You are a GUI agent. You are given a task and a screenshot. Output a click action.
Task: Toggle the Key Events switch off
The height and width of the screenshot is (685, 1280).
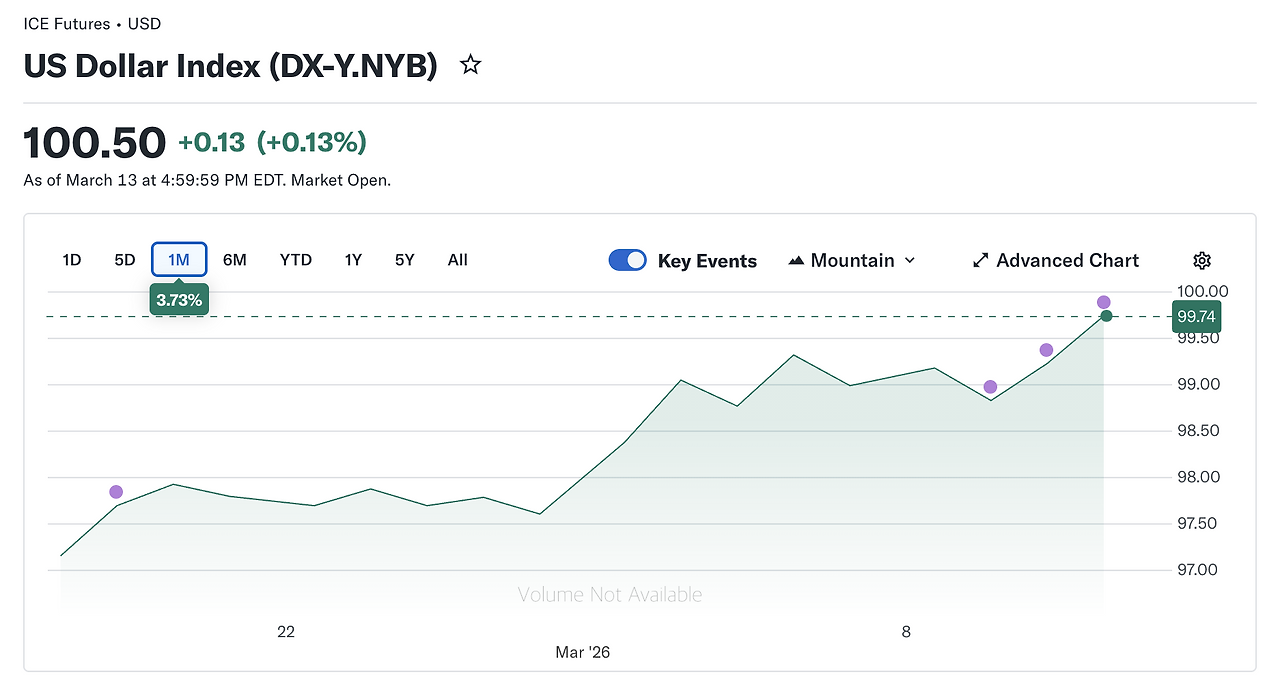pyautogui.click(x=628, y=261)
